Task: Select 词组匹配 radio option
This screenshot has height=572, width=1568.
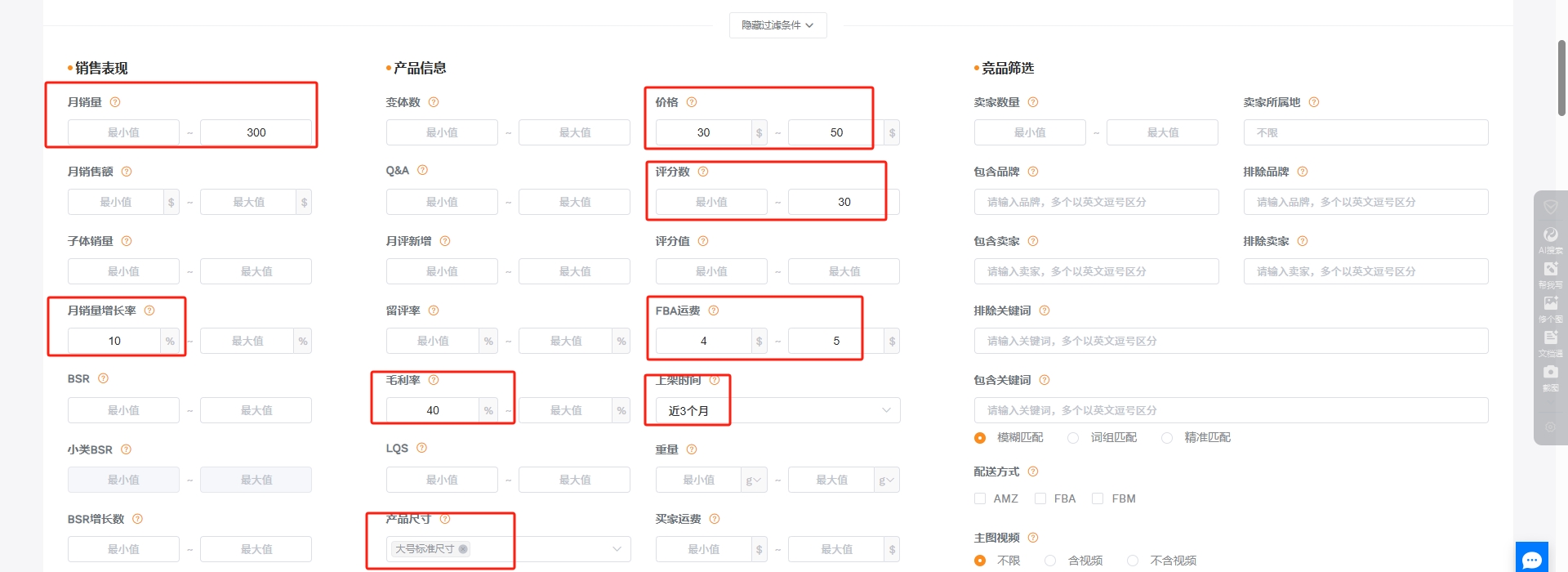Action: pos(1073,438)
